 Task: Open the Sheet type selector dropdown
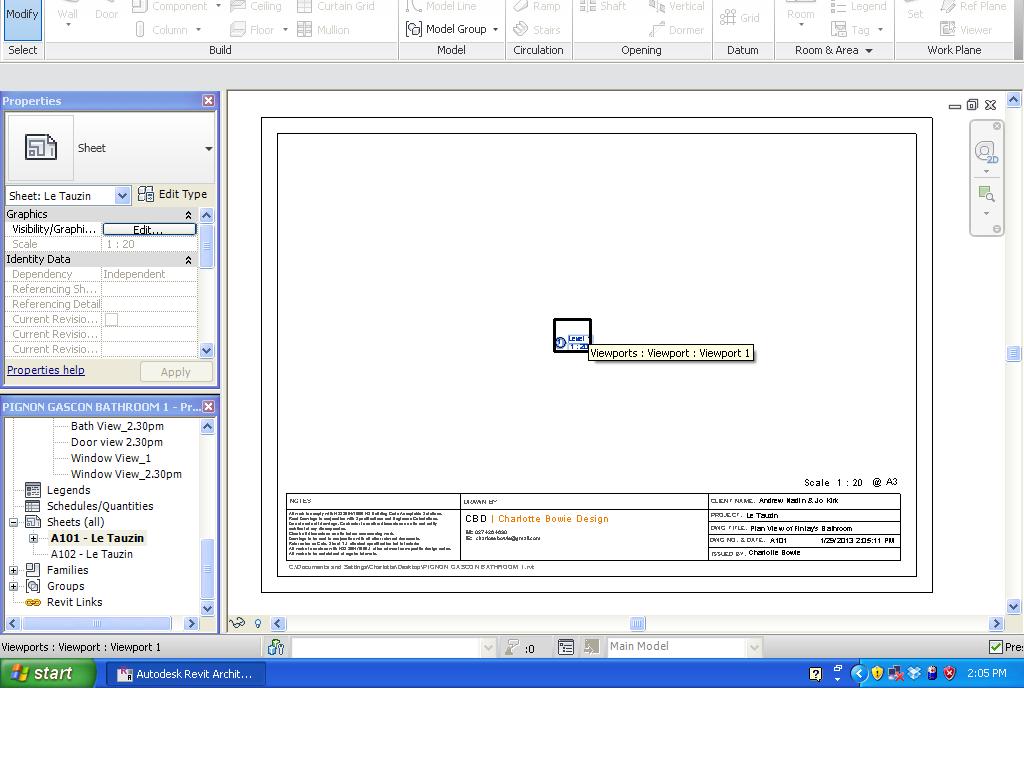click(208, 148)
